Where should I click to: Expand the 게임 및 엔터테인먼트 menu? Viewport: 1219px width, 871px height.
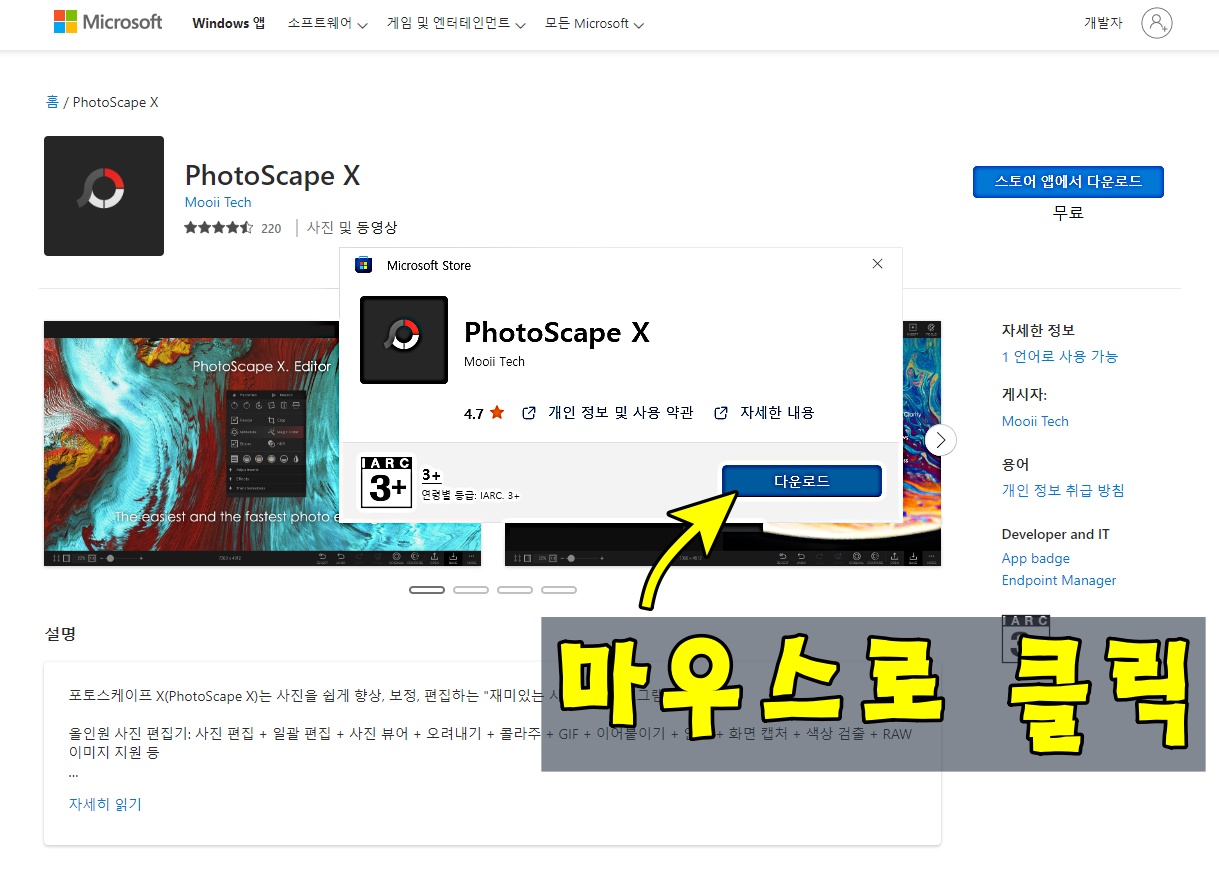[456, 23]
